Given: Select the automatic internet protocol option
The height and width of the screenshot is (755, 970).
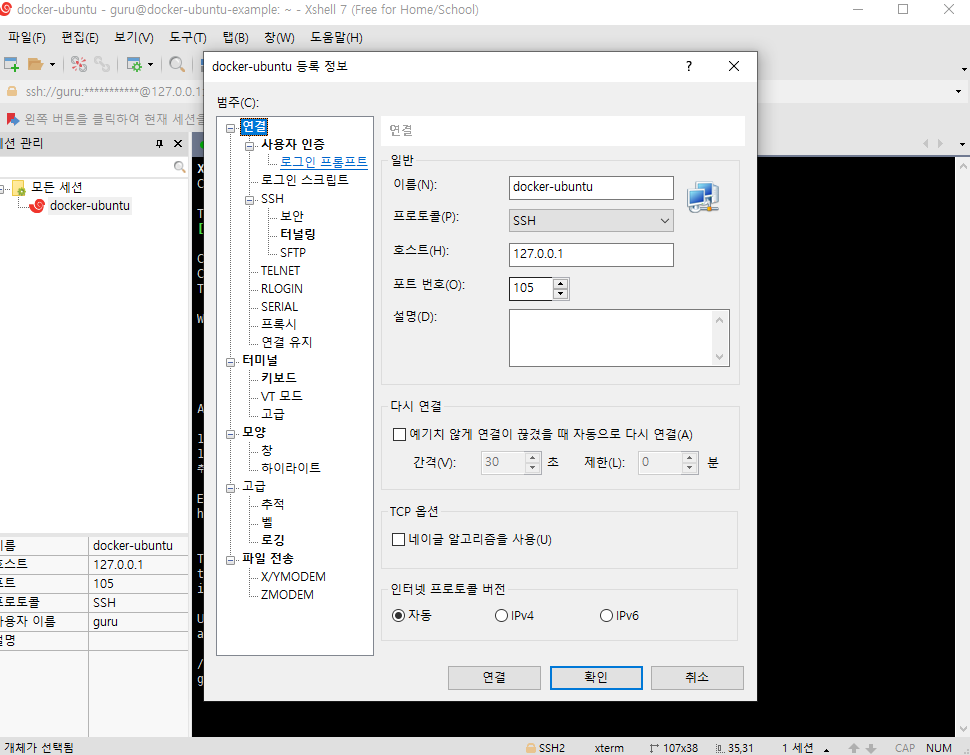Looking at the screenshot, I should [399, 615].
